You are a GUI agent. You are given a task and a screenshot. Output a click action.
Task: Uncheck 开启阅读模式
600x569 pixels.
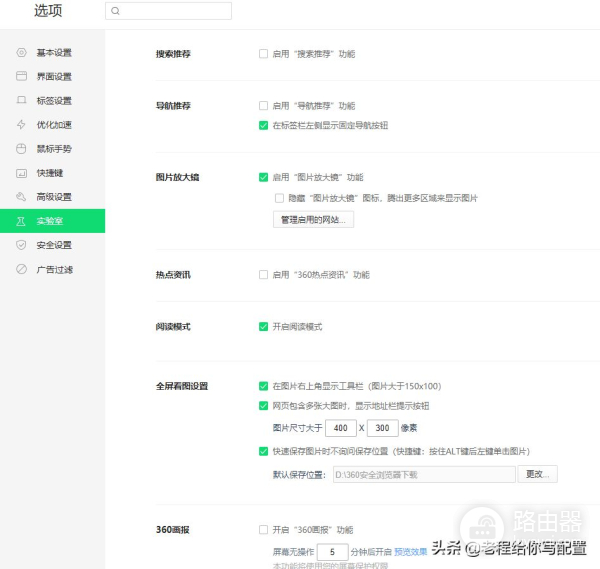(263, 326)
